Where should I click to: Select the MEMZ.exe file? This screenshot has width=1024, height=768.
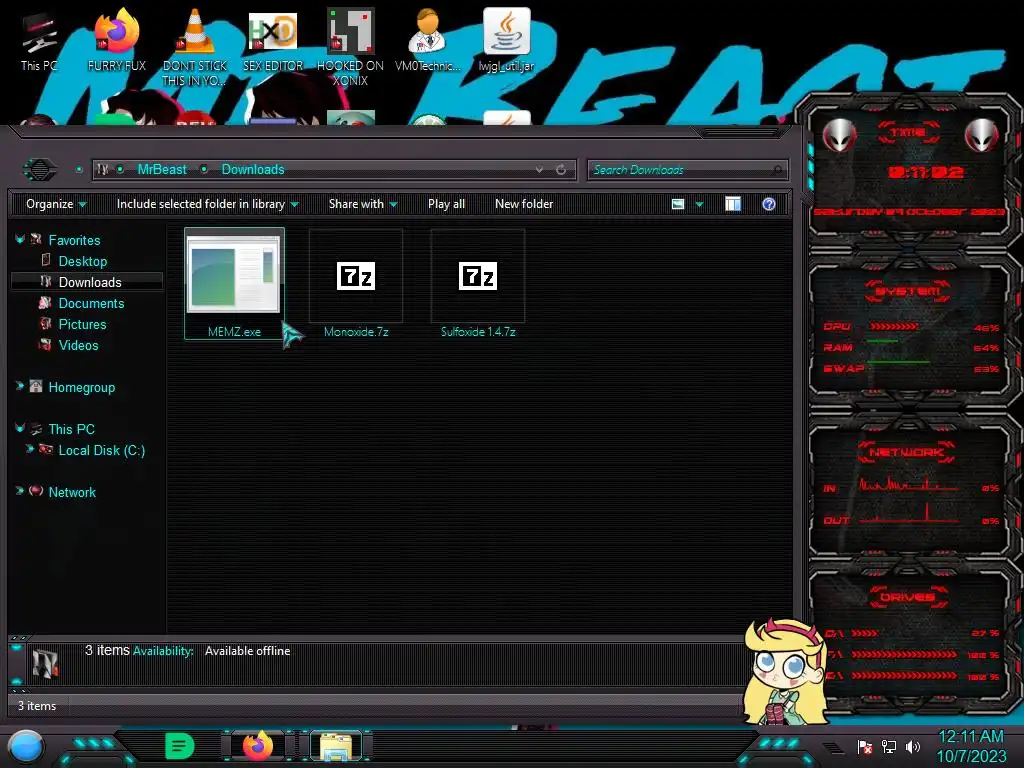(x=234, y=283)
